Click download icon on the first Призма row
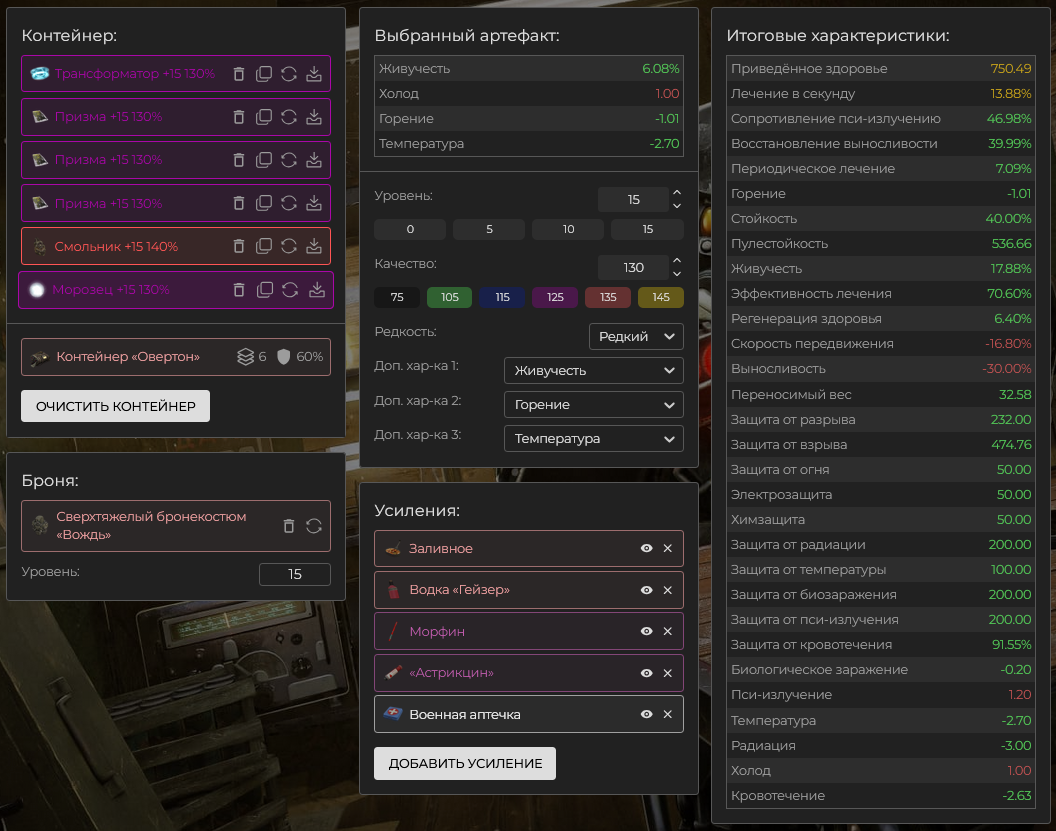This screenshot has height=831, width=1056. tap(314, 117)
